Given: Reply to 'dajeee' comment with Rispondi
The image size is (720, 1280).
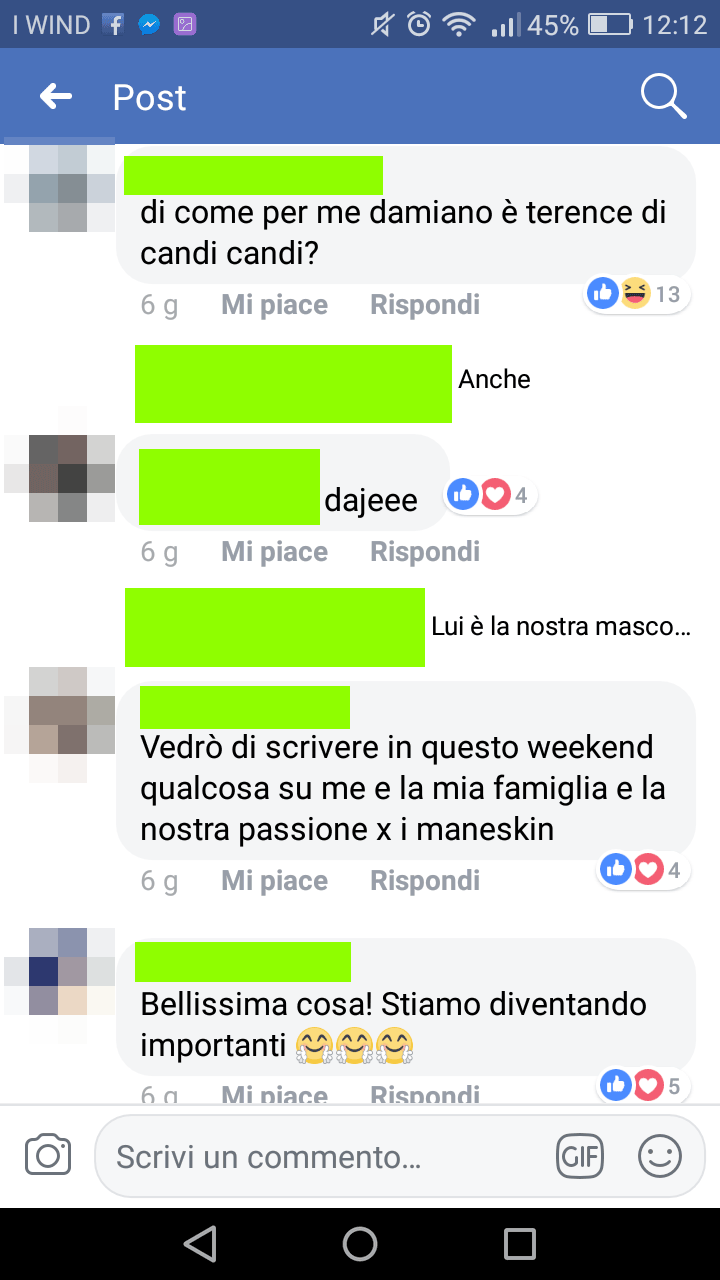Looking at the screenshot, I should point(425,551).
